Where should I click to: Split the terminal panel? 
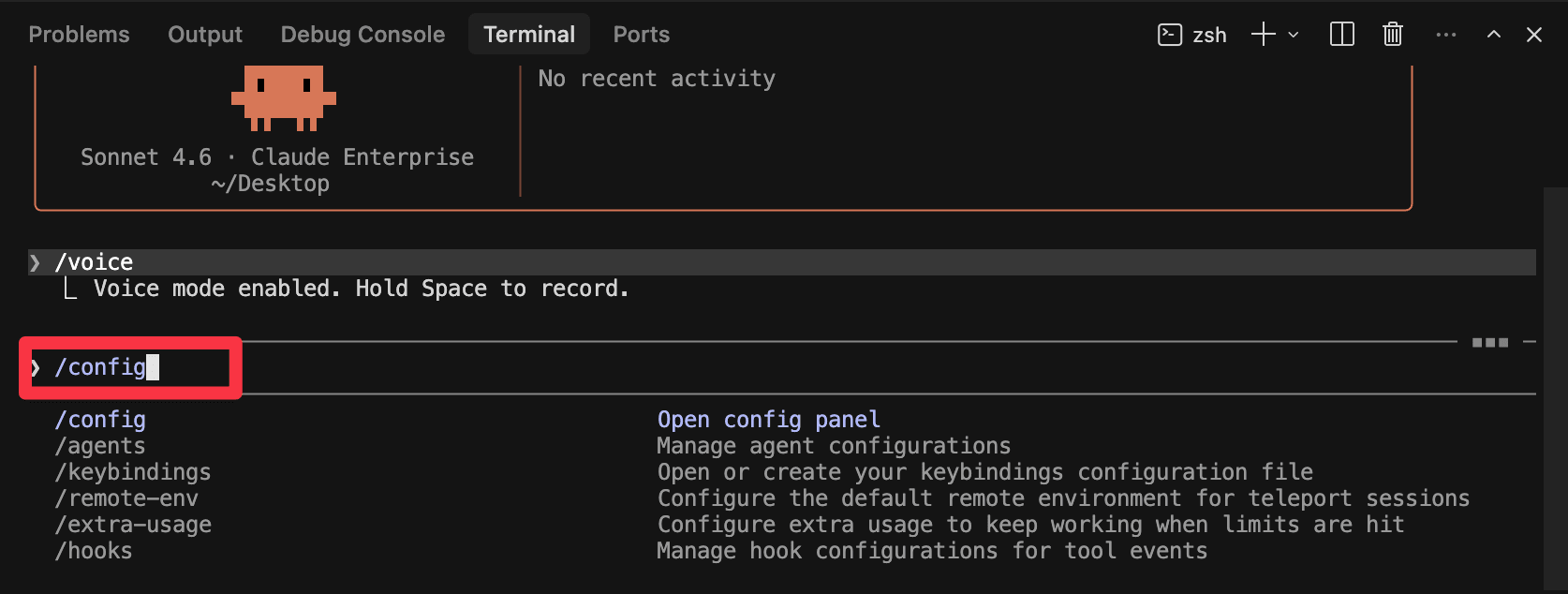point(1341,35)
